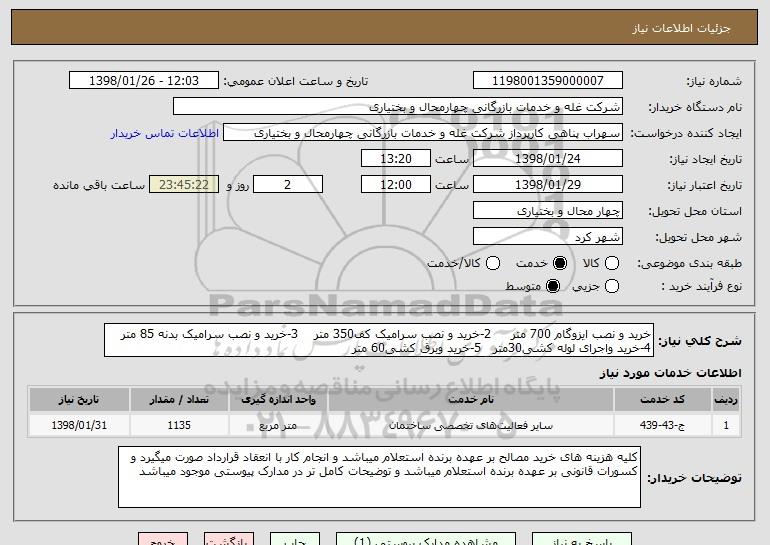Click the ردیف column header
Image resolution: width=770 pixels, height=545 pixels.
tap(726, 400)
